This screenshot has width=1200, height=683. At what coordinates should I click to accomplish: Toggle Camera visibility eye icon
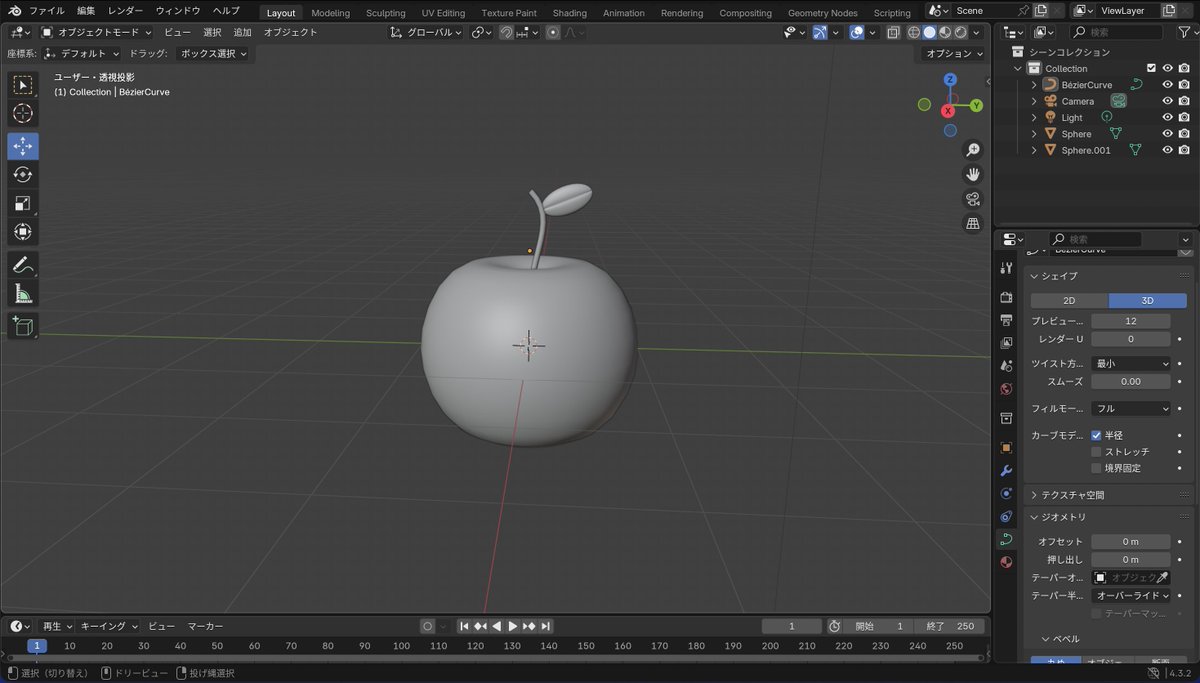point(1167,101)
